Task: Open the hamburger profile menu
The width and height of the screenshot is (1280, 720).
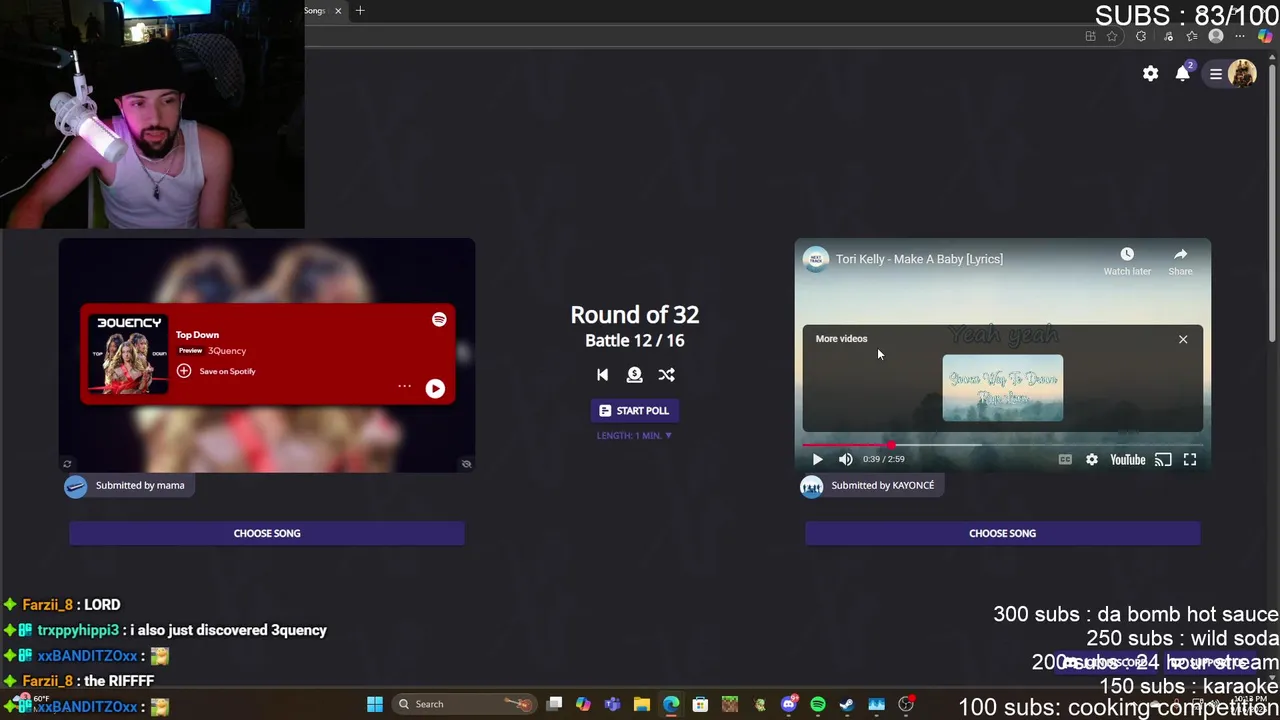Action: [x=1216, y=74]
